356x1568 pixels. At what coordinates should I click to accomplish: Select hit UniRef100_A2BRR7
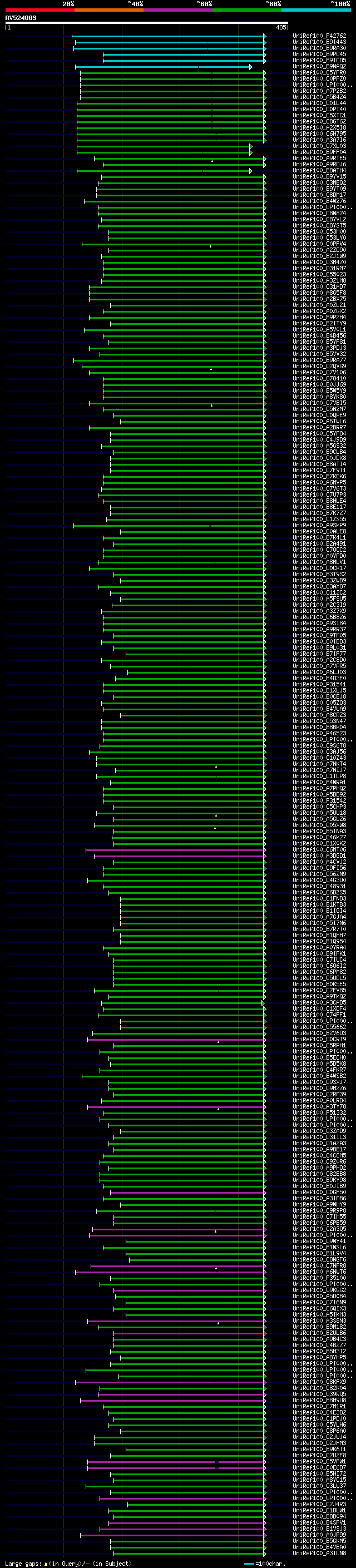319,427
